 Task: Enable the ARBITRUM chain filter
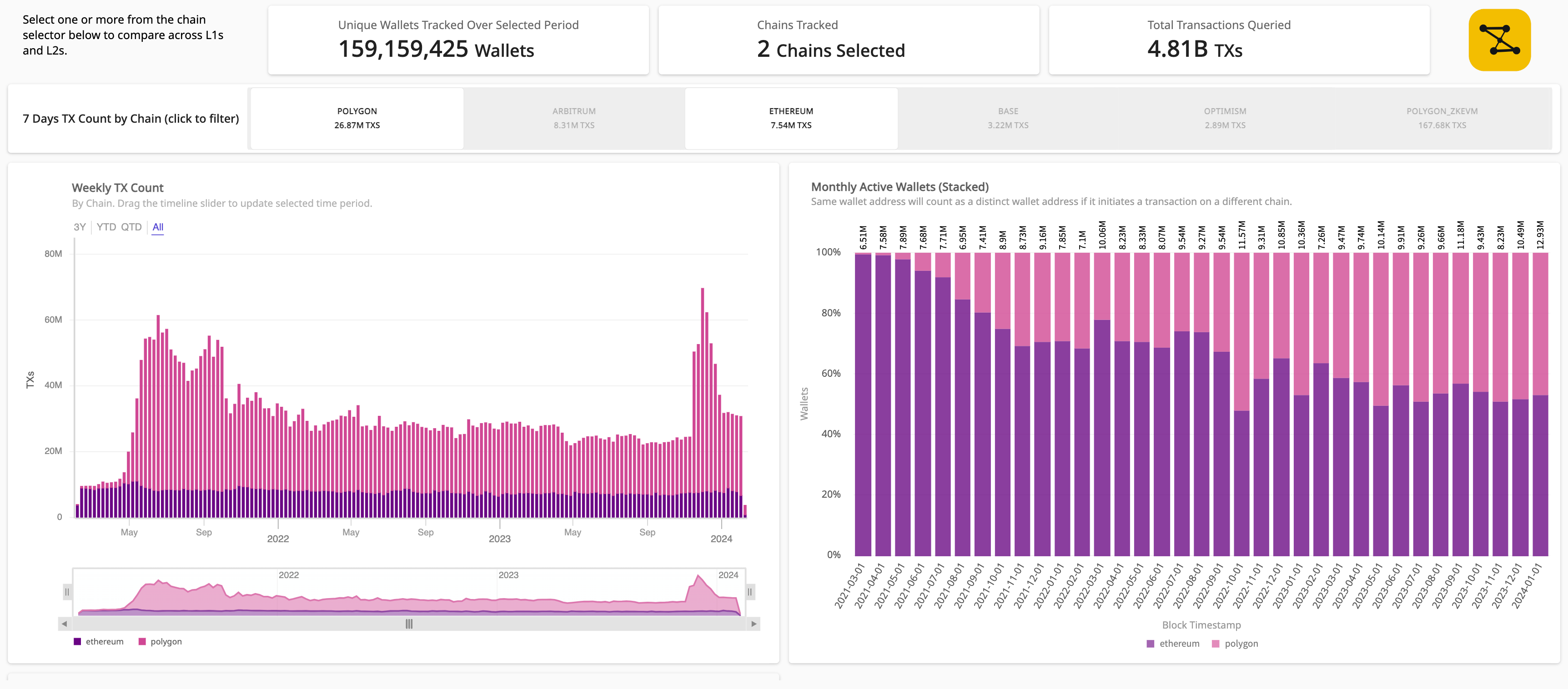[x=573, y=119]
